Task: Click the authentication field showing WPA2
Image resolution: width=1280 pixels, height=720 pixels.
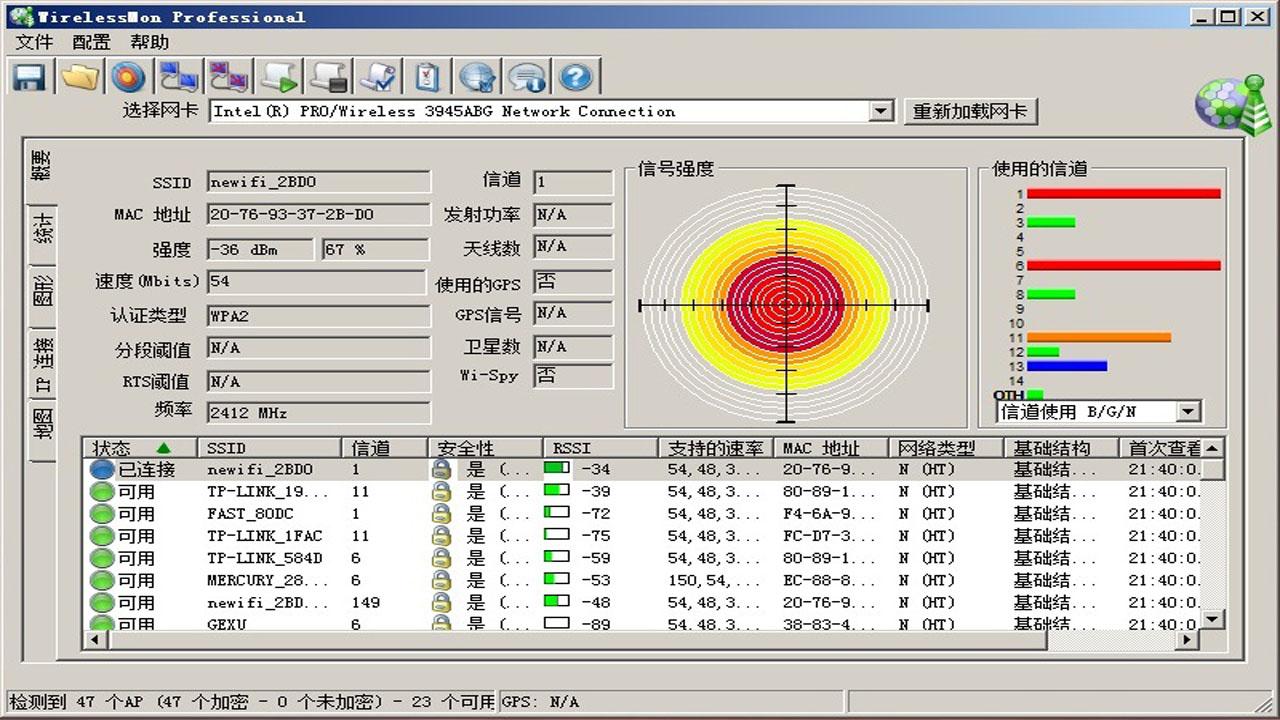Action: (319, 316)
